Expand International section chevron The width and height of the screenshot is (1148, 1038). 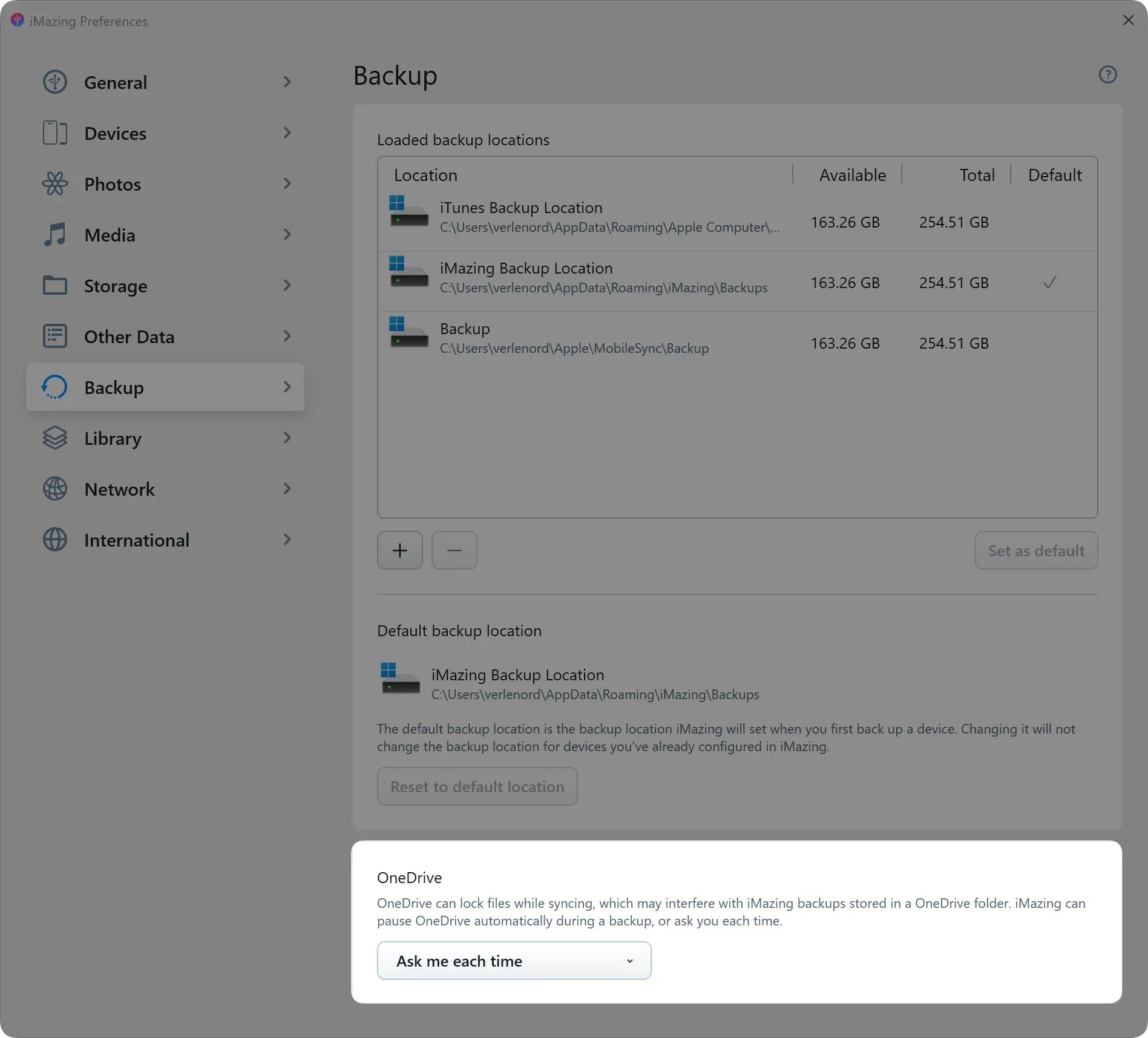tap(287, 539)
